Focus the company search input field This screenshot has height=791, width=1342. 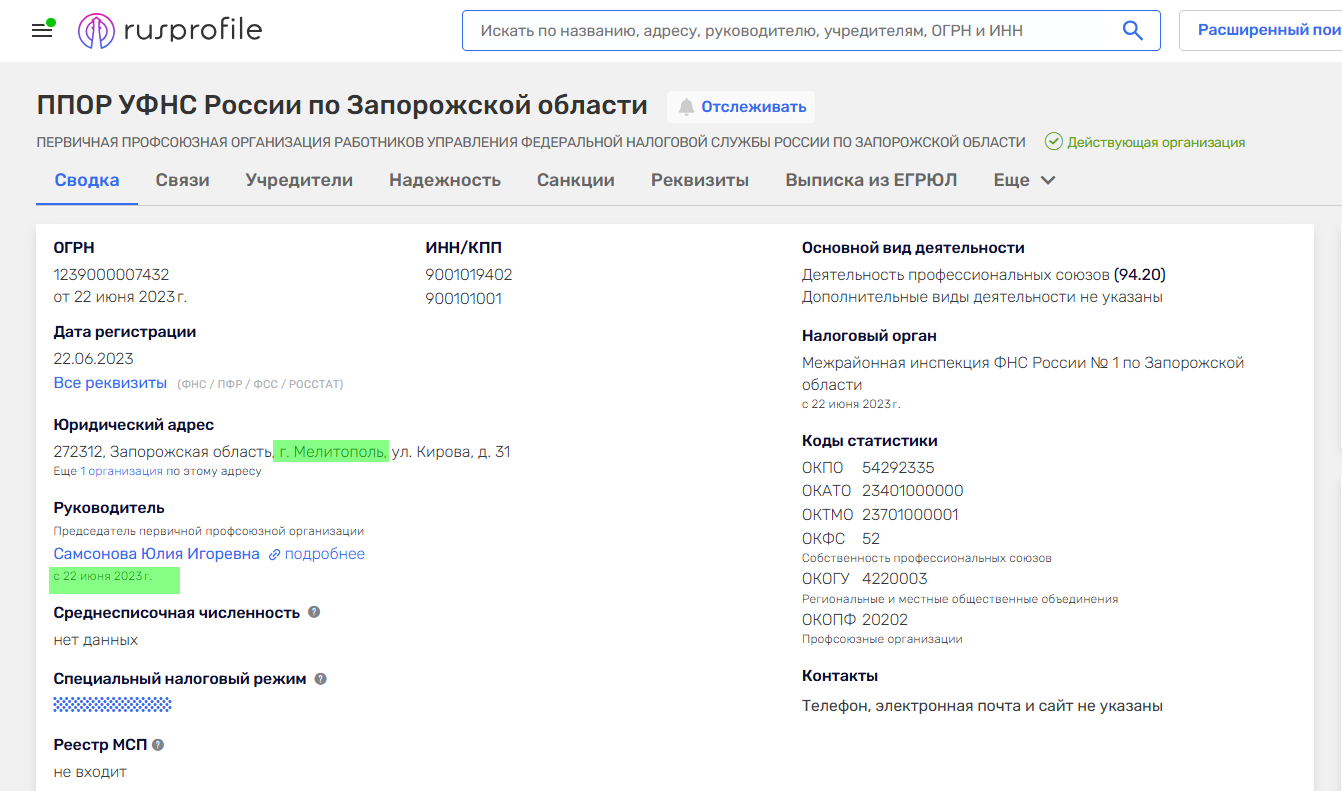click(790, 31)
